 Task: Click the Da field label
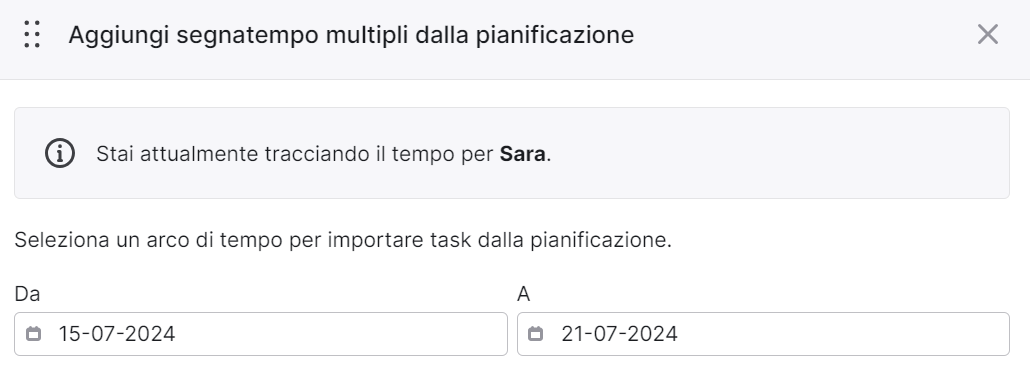click(x=27, y=294)
